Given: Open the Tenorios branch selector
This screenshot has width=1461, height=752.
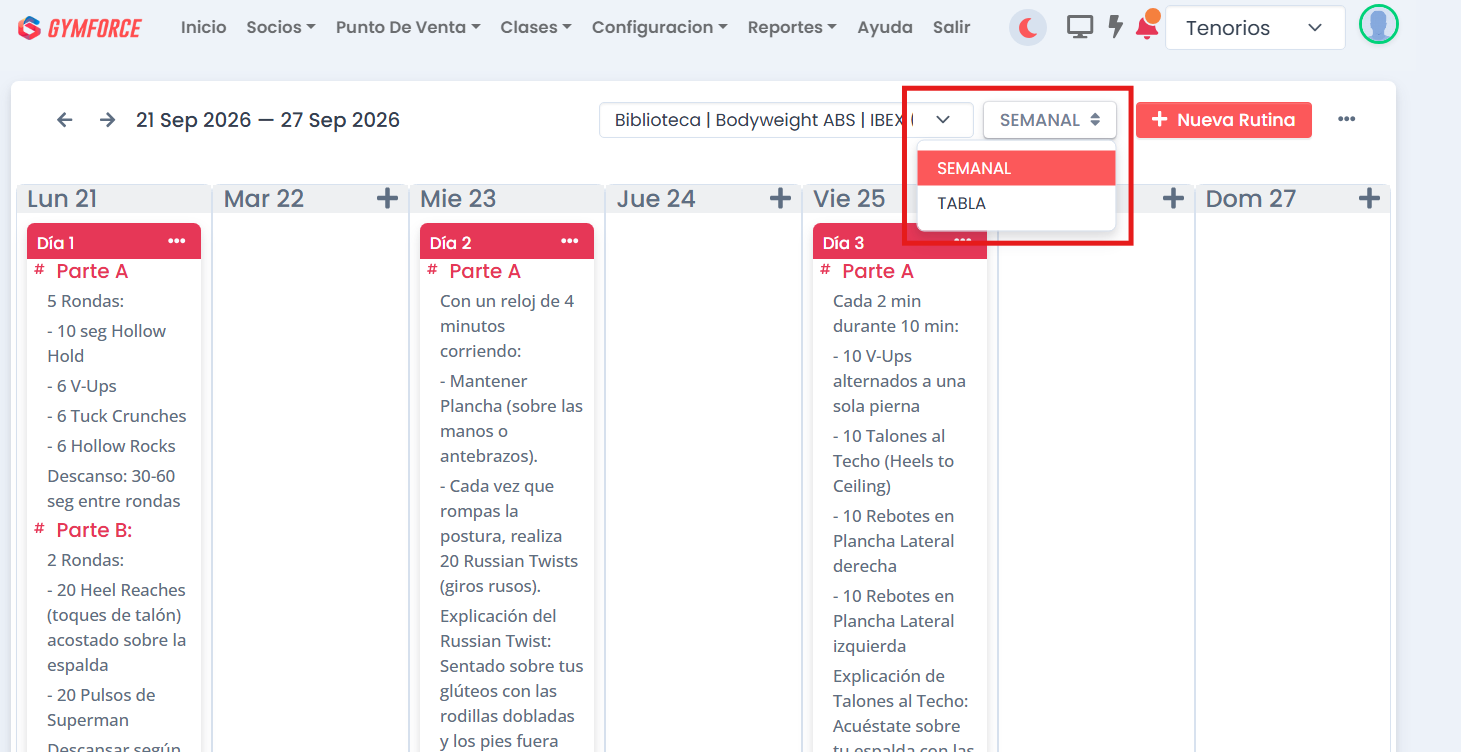Looking at the screenshot, I should 1254,28.
